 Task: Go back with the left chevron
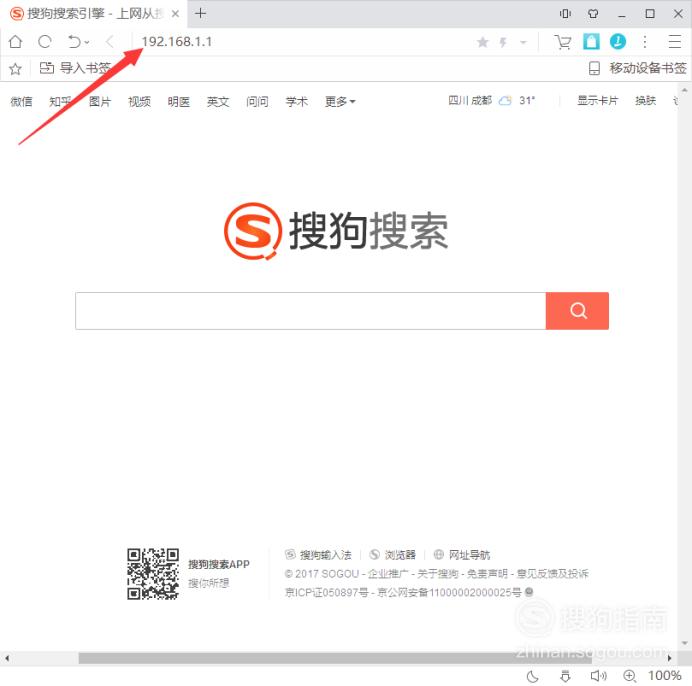(109, 42)
